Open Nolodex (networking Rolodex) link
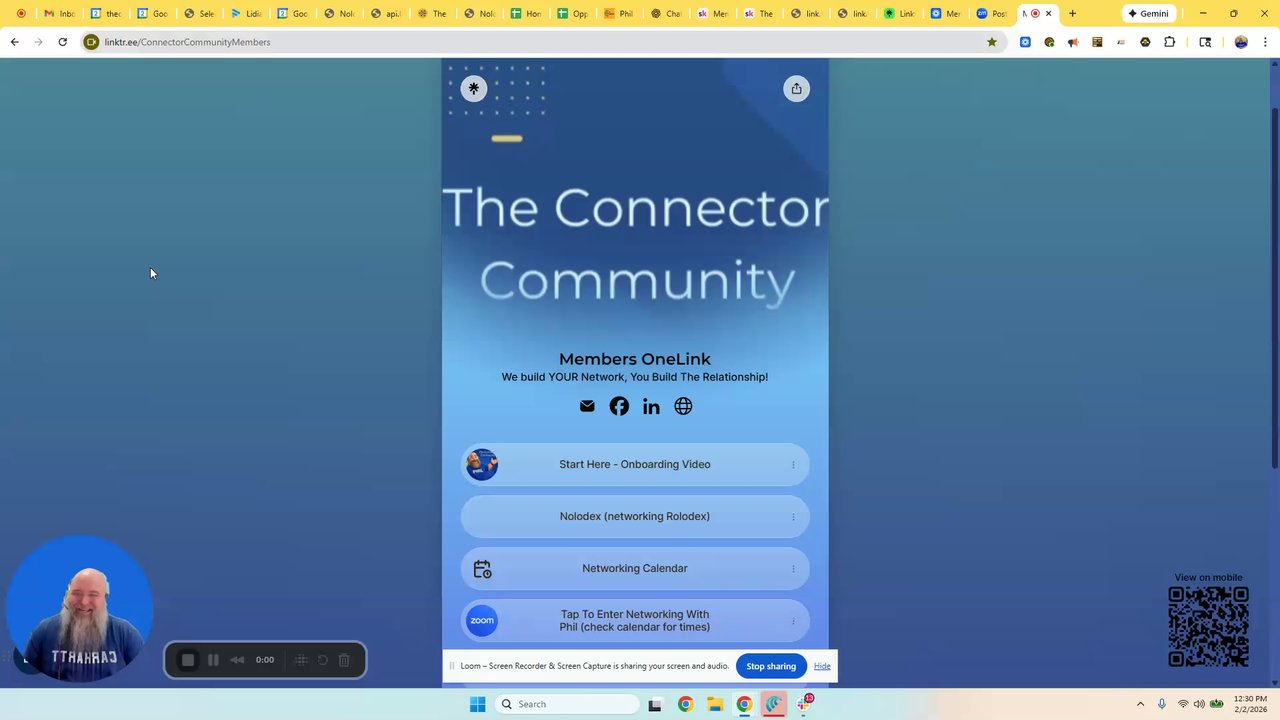This screenshot has width=1280, height=720. click(x=635, y=517)
